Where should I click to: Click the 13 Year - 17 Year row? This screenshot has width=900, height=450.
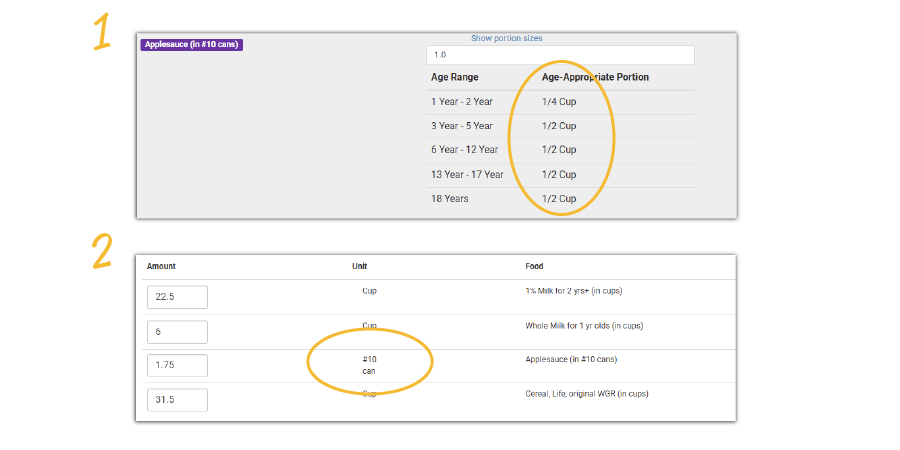click(x=467, y=174)
